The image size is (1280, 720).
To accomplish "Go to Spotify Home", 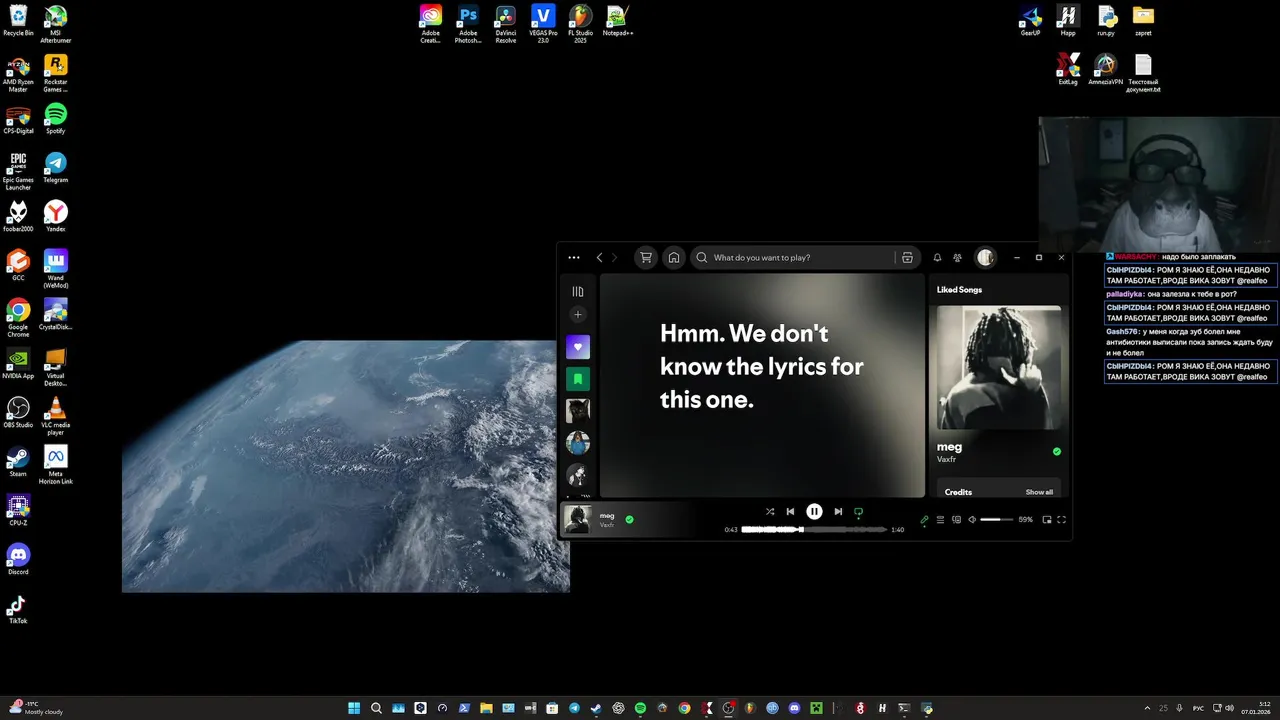I will tap(674, 257).
